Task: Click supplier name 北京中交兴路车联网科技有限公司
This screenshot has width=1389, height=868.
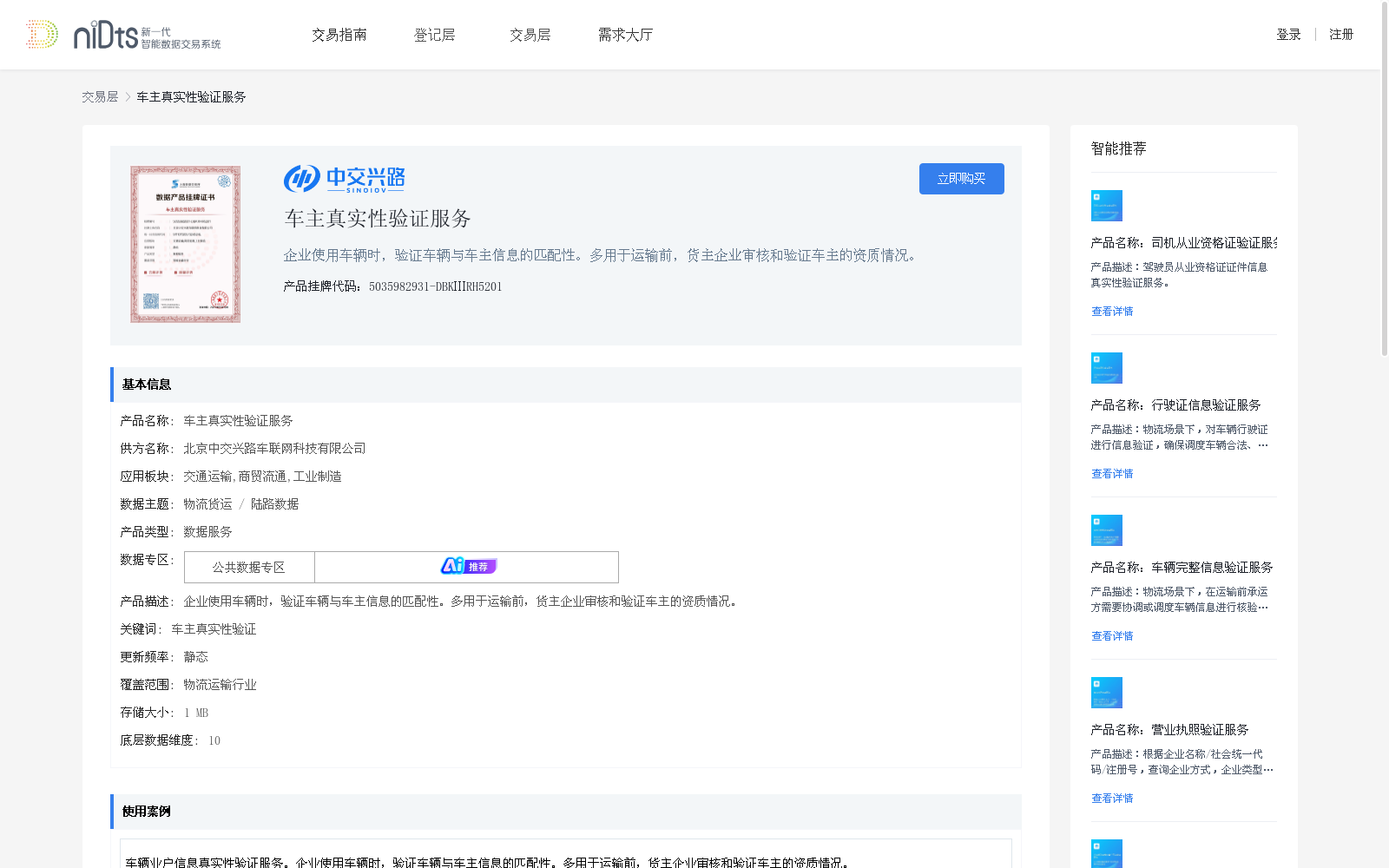Action: 274,449
